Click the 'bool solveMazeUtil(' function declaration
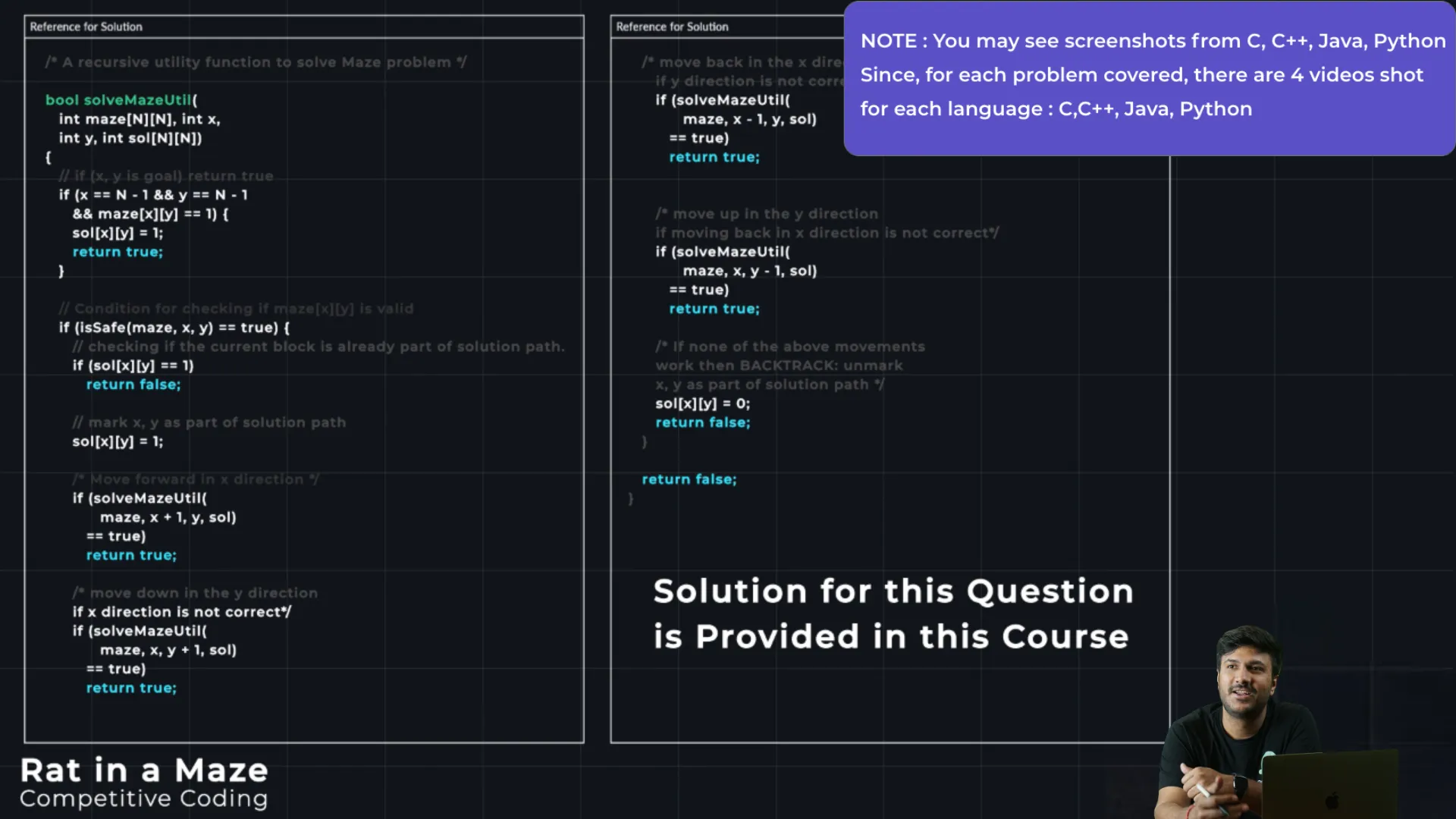 121,99
